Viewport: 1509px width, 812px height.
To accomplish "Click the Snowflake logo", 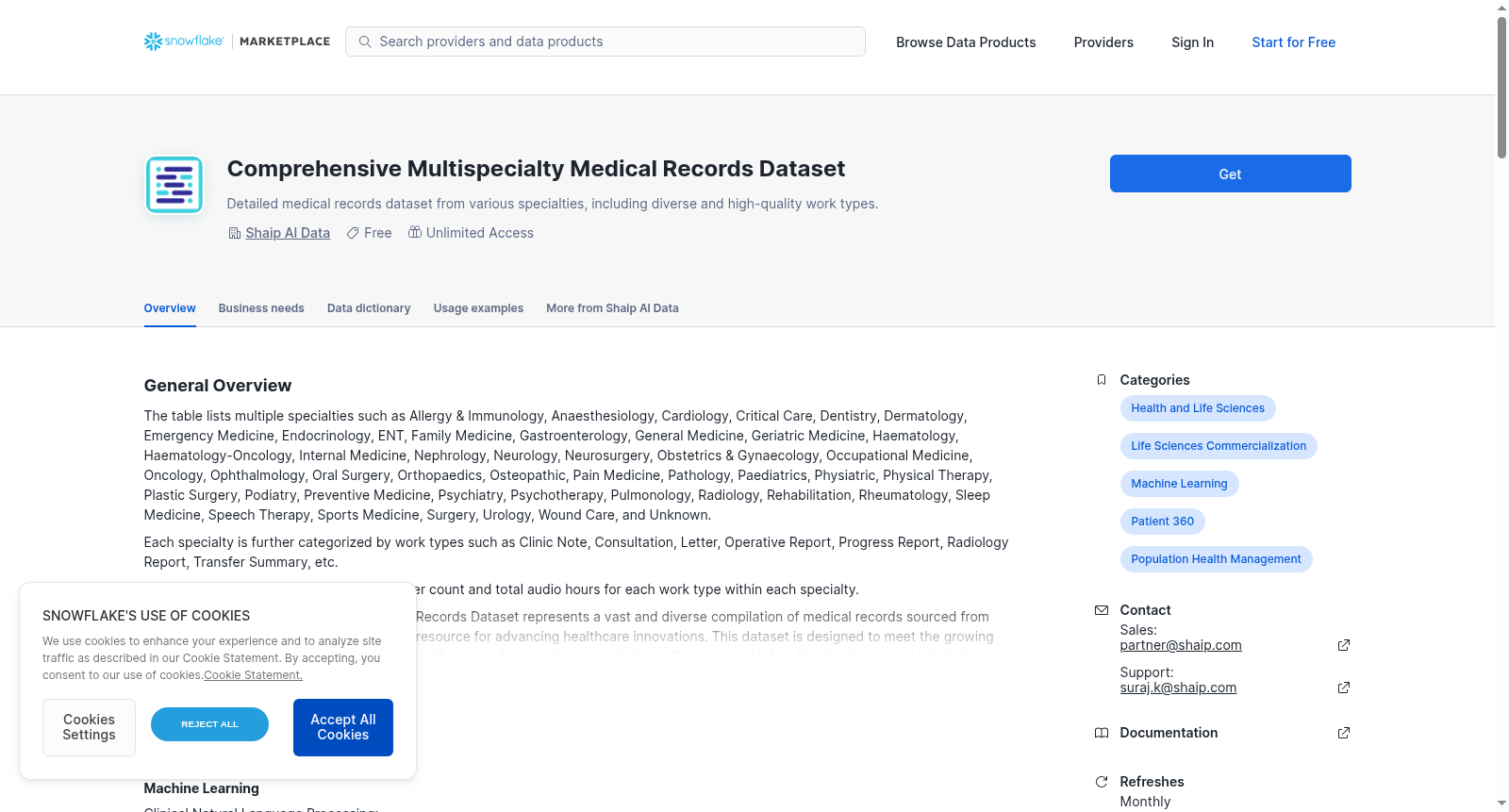I will tap(184, 41).
